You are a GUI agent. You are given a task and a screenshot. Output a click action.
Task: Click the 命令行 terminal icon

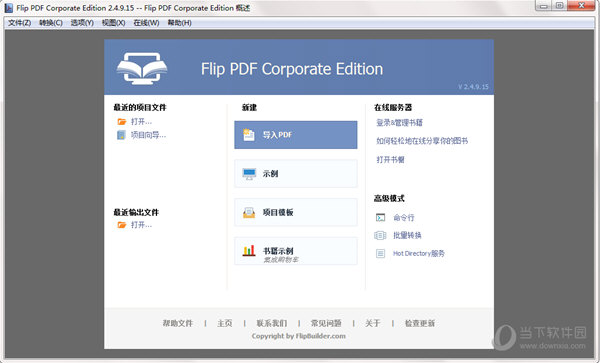380,218
